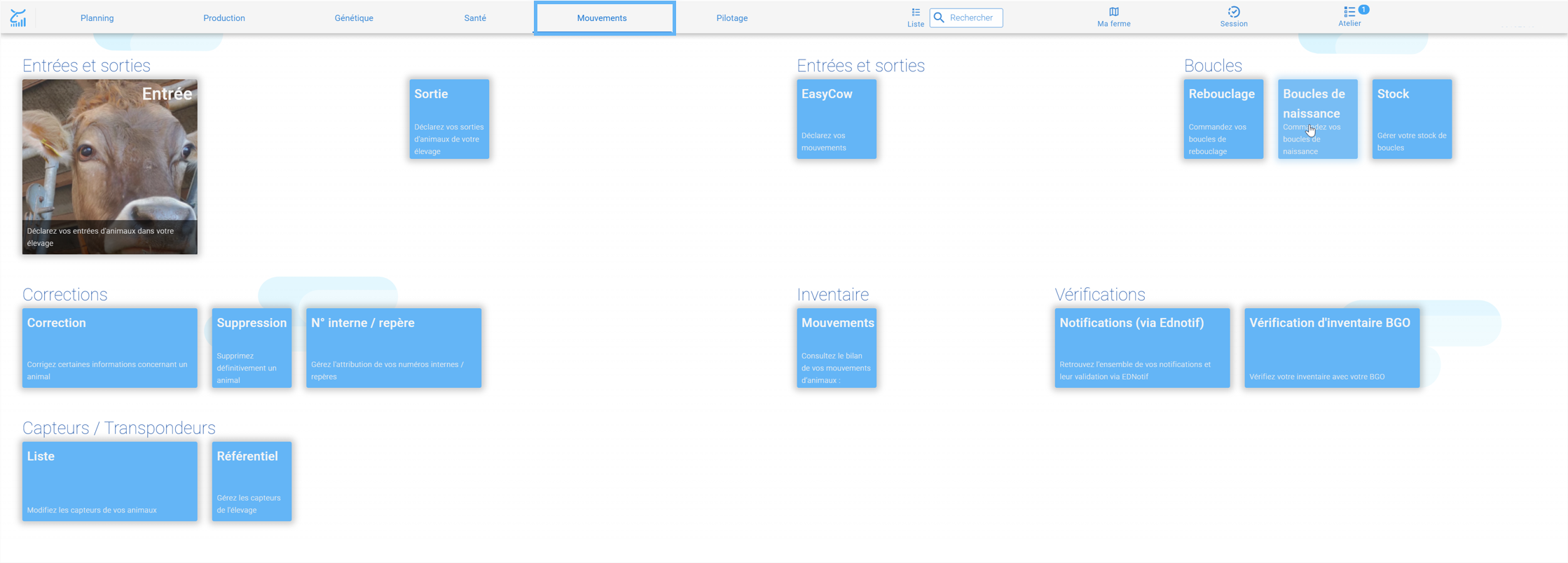Open the Suppression tile
Screen dimensions: 1568x563
click(252, 348)
